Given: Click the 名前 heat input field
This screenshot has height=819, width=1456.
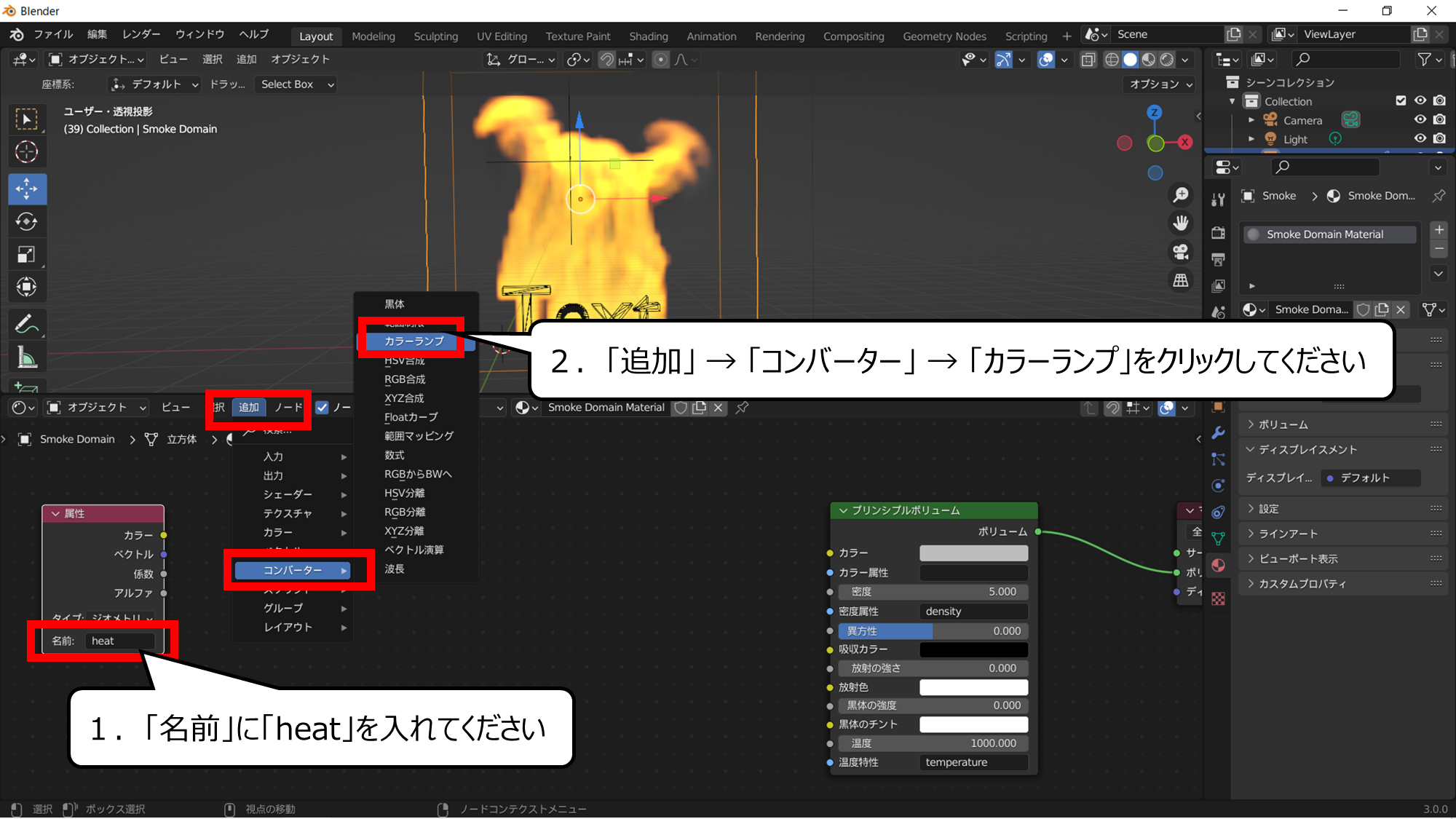Looking at the screenshot, I should coord(120,641).
